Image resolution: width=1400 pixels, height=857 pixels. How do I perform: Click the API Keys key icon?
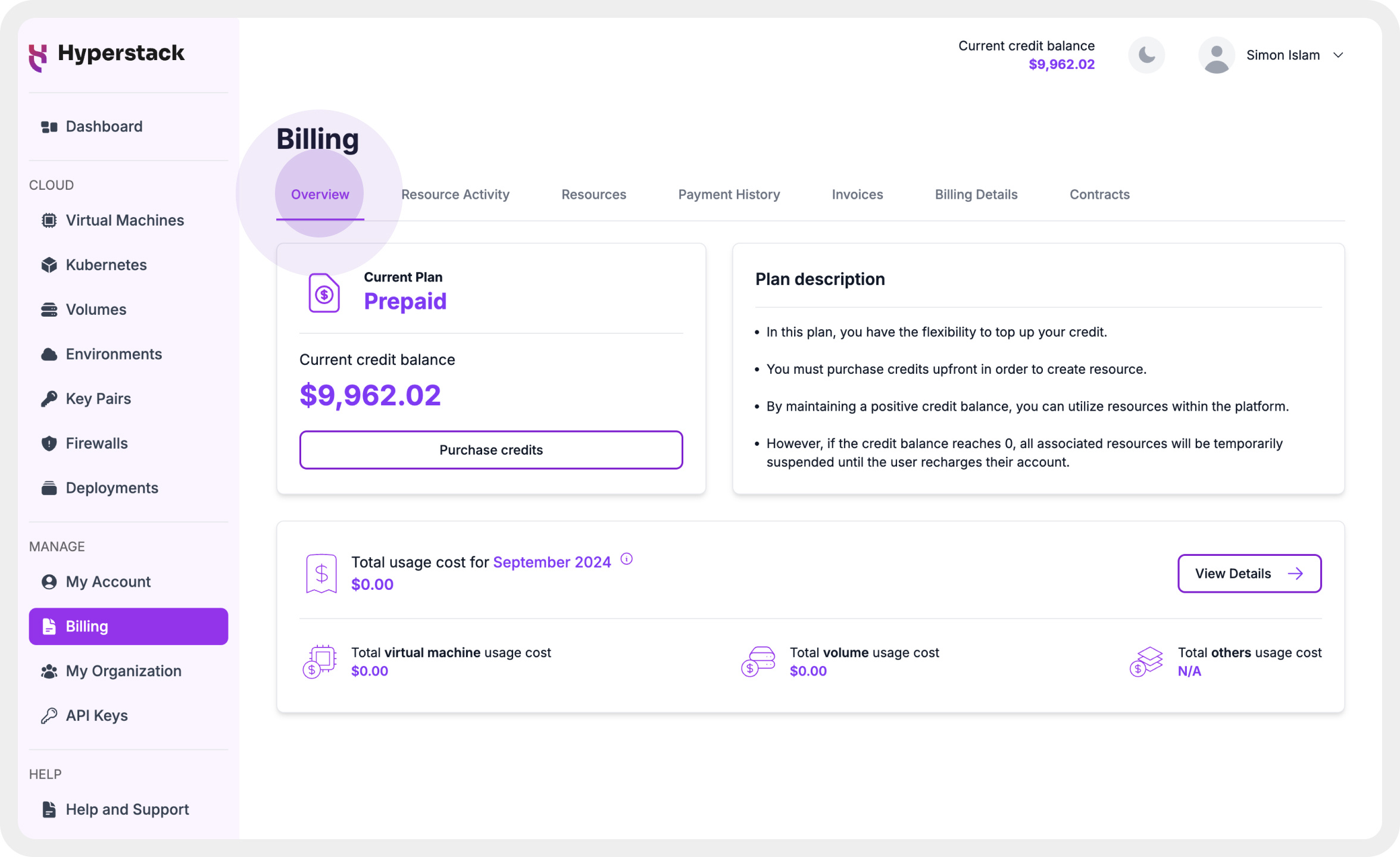(49, 715)
